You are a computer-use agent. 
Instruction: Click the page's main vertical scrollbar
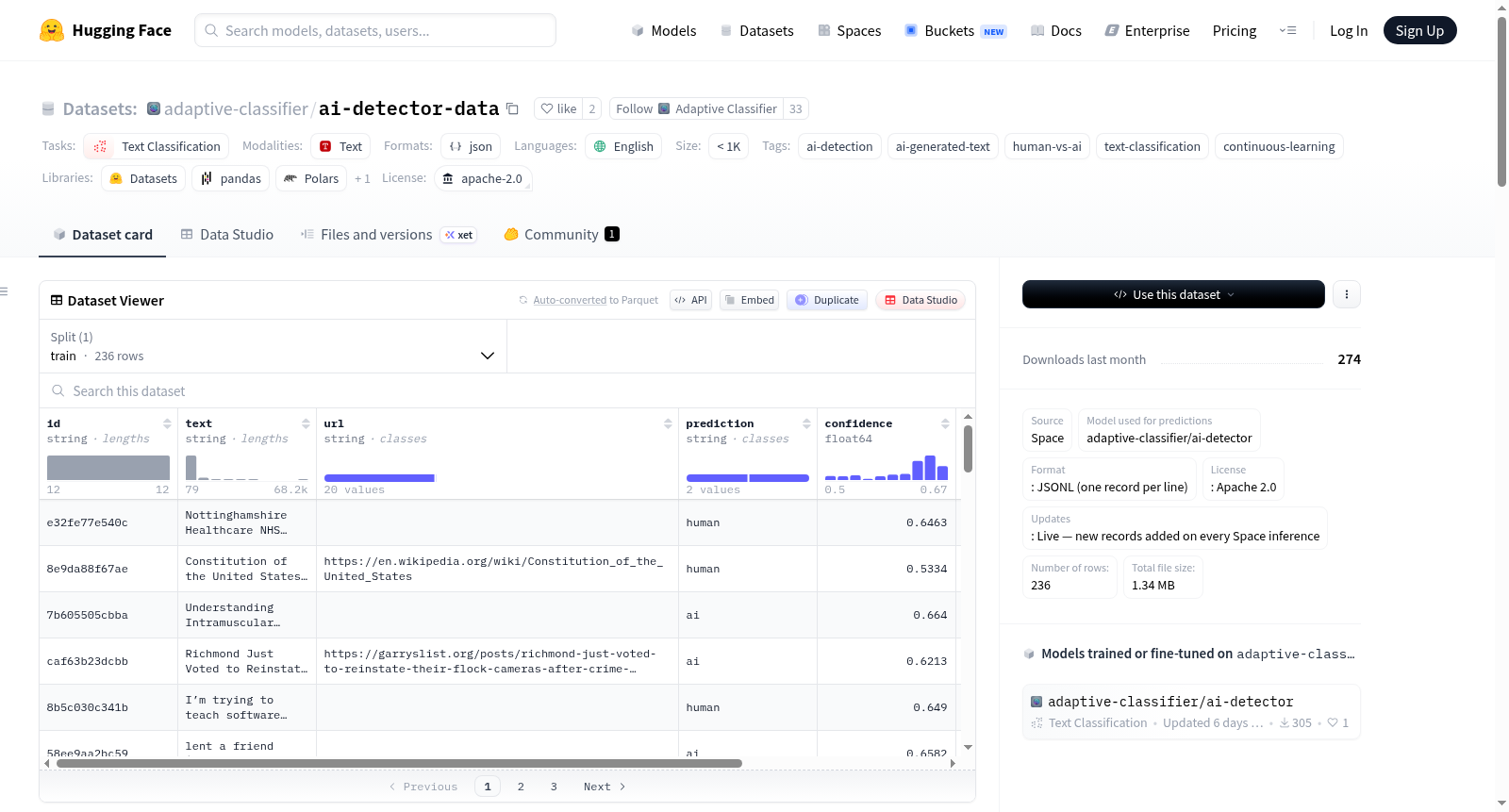(x=1502, y=102)
